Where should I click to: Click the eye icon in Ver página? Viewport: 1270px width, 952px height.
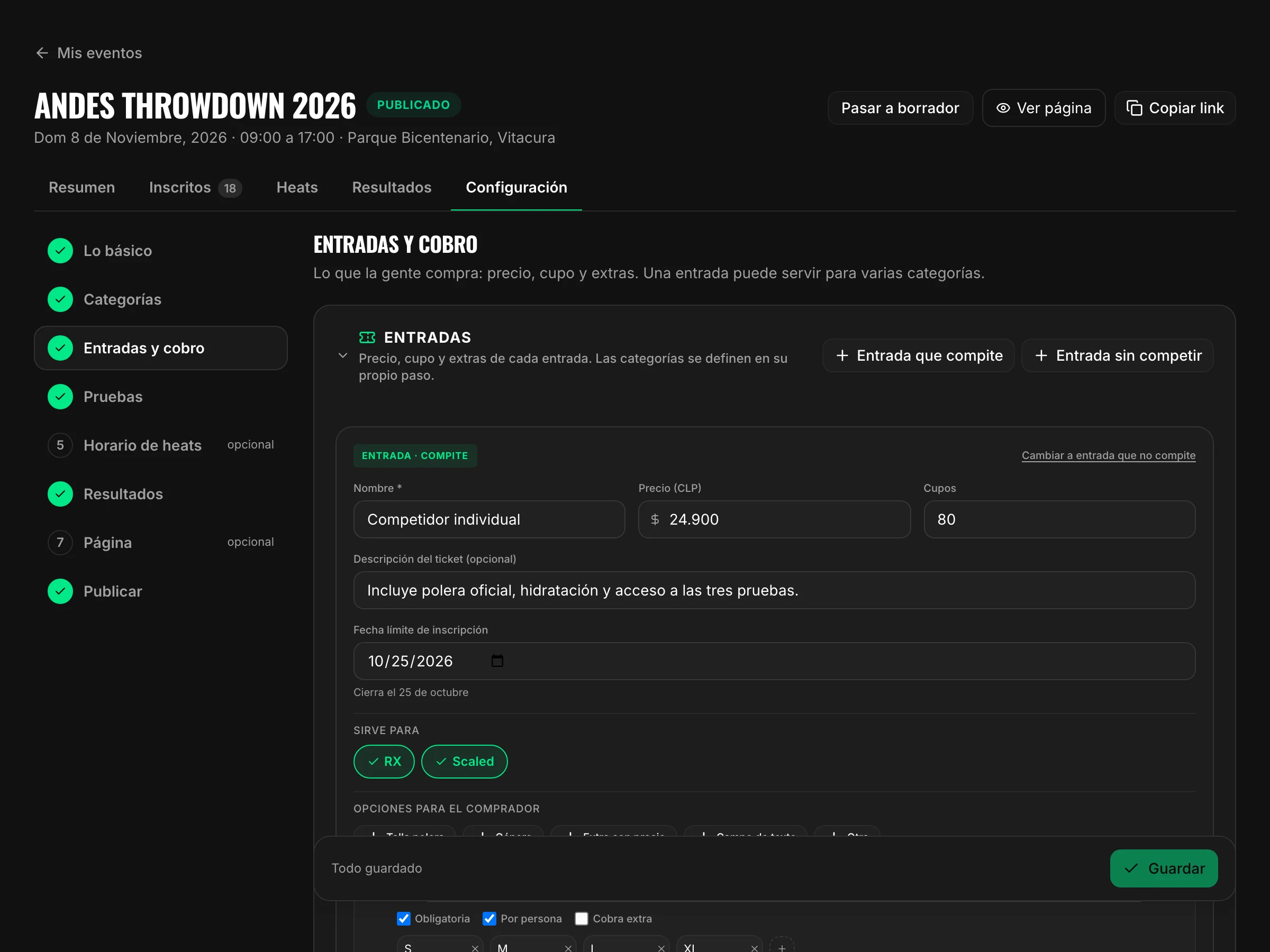tap(1002, 108)
